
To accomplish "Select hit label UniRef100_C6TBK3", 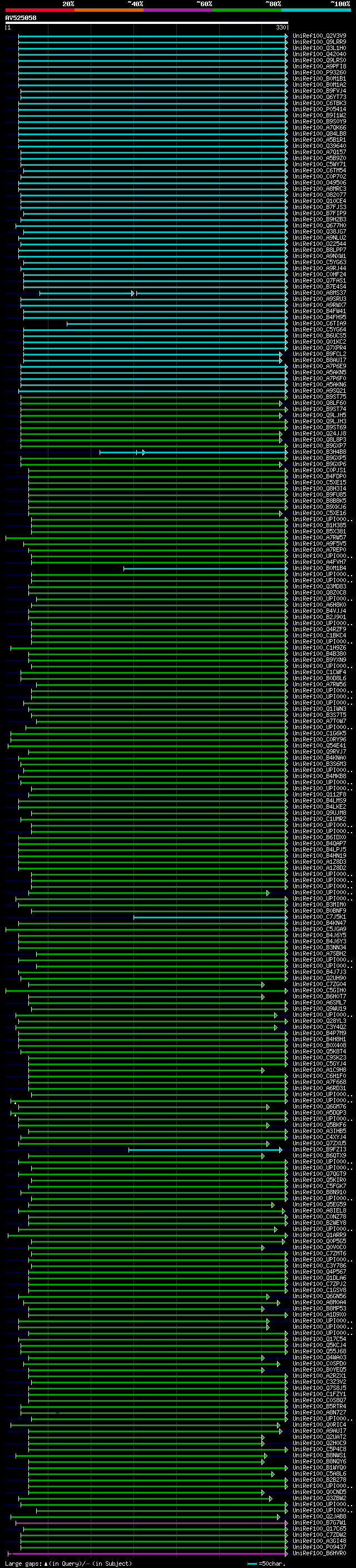I will [319, 103].
